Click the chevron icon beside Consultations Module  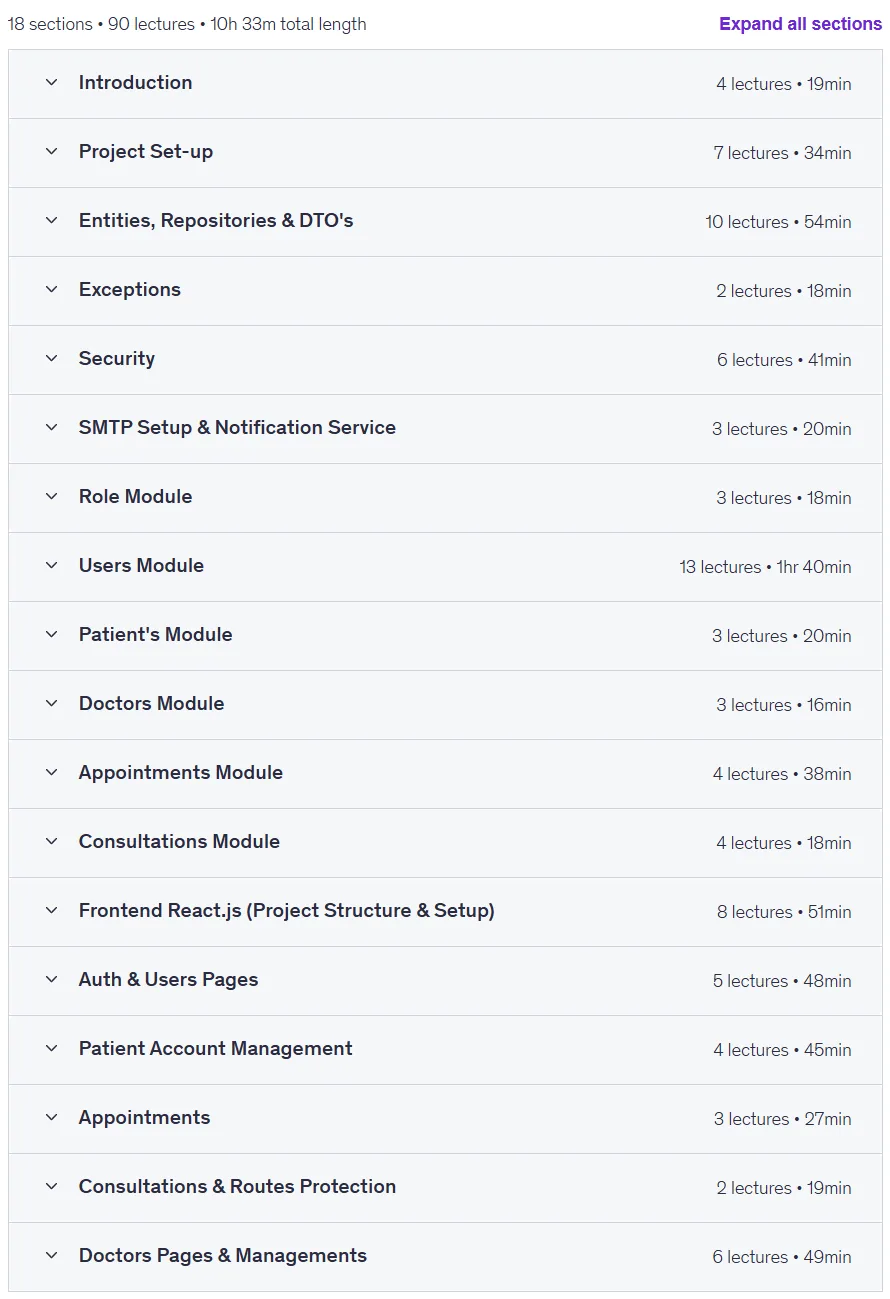pos(52,841)
